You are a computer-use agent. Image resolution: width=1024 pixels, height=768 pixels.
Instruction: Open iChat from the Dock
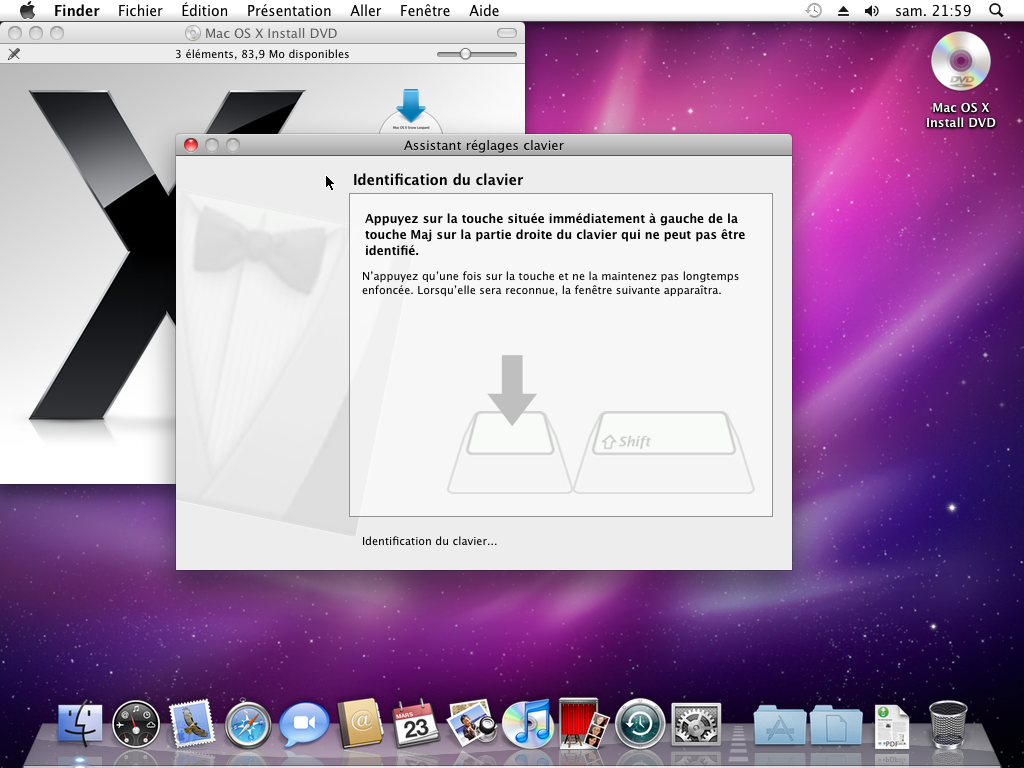click(x=304, y=725)
